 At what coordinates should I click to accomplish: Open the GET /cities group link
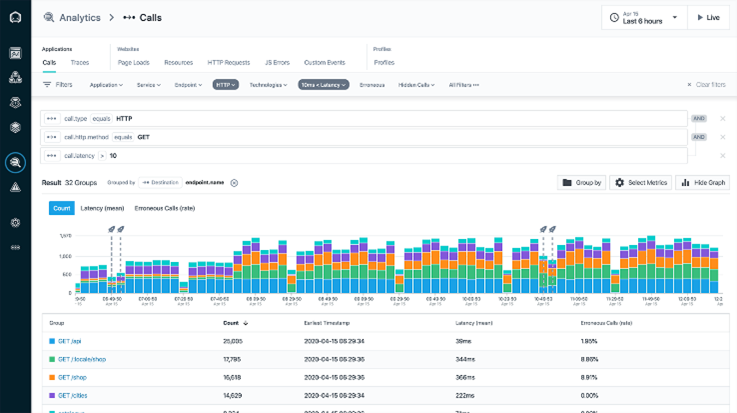[x=73, y=396]
